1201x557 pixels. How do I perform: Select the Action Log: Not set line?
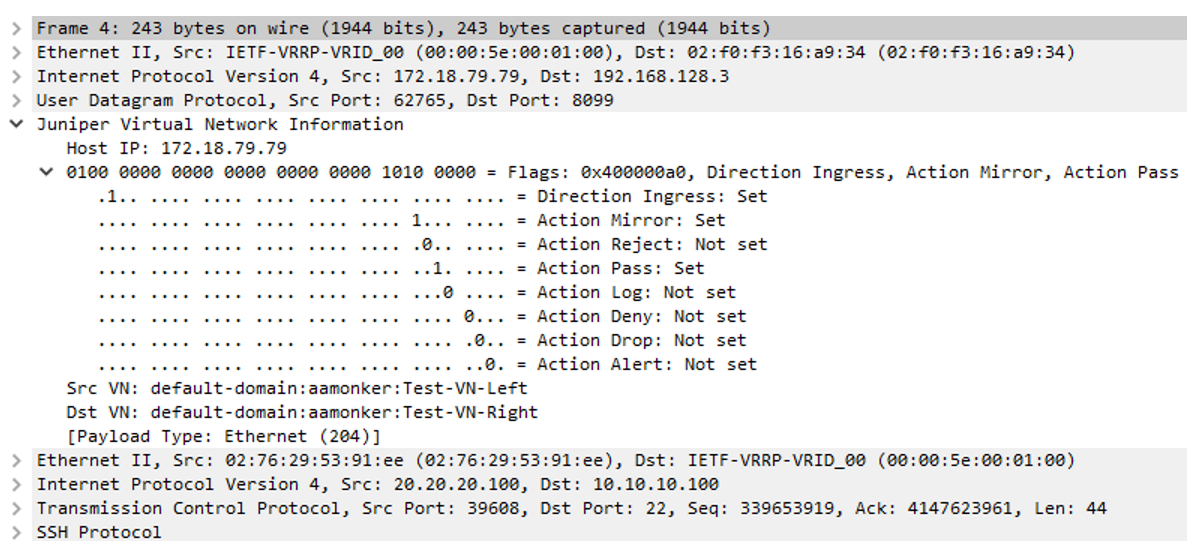coord(417,292)
